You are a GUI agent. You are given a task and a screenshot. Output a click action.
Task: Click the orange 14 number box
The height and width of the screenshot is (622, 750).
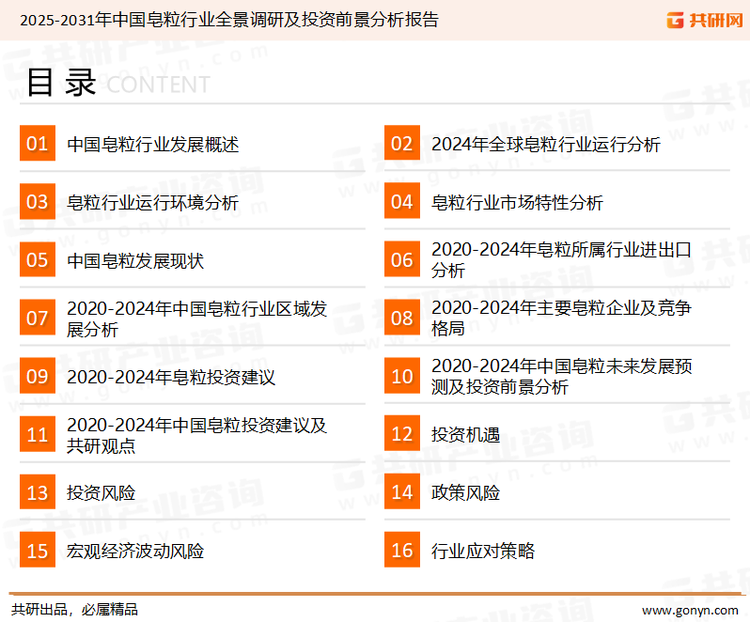(402, 492)
